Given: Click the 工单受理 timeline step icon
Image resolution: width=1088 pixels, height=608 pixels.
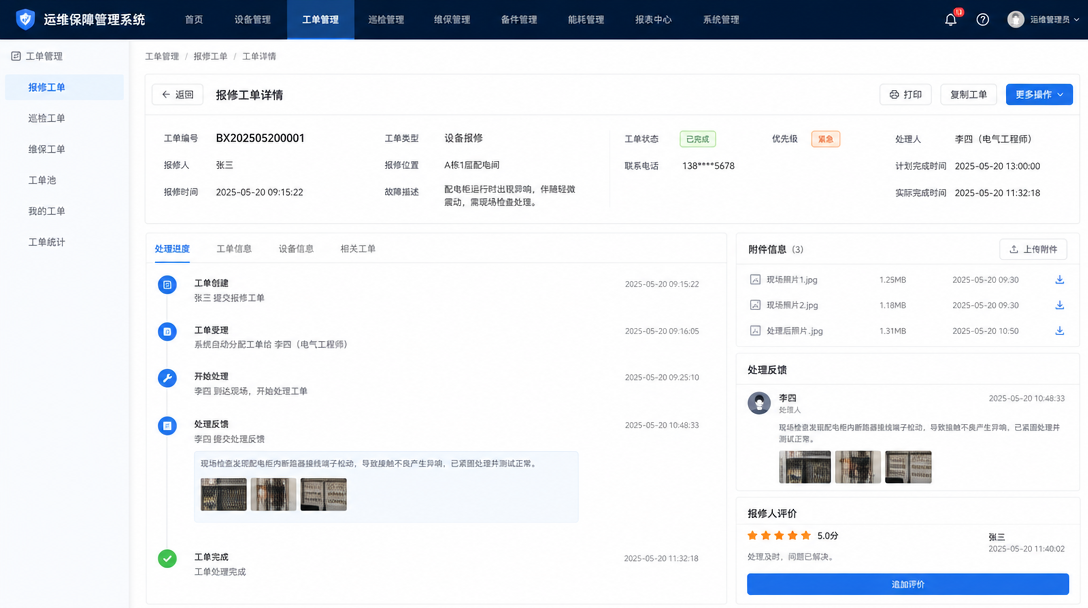Looking at the screenshot, I should coord(167,332).
